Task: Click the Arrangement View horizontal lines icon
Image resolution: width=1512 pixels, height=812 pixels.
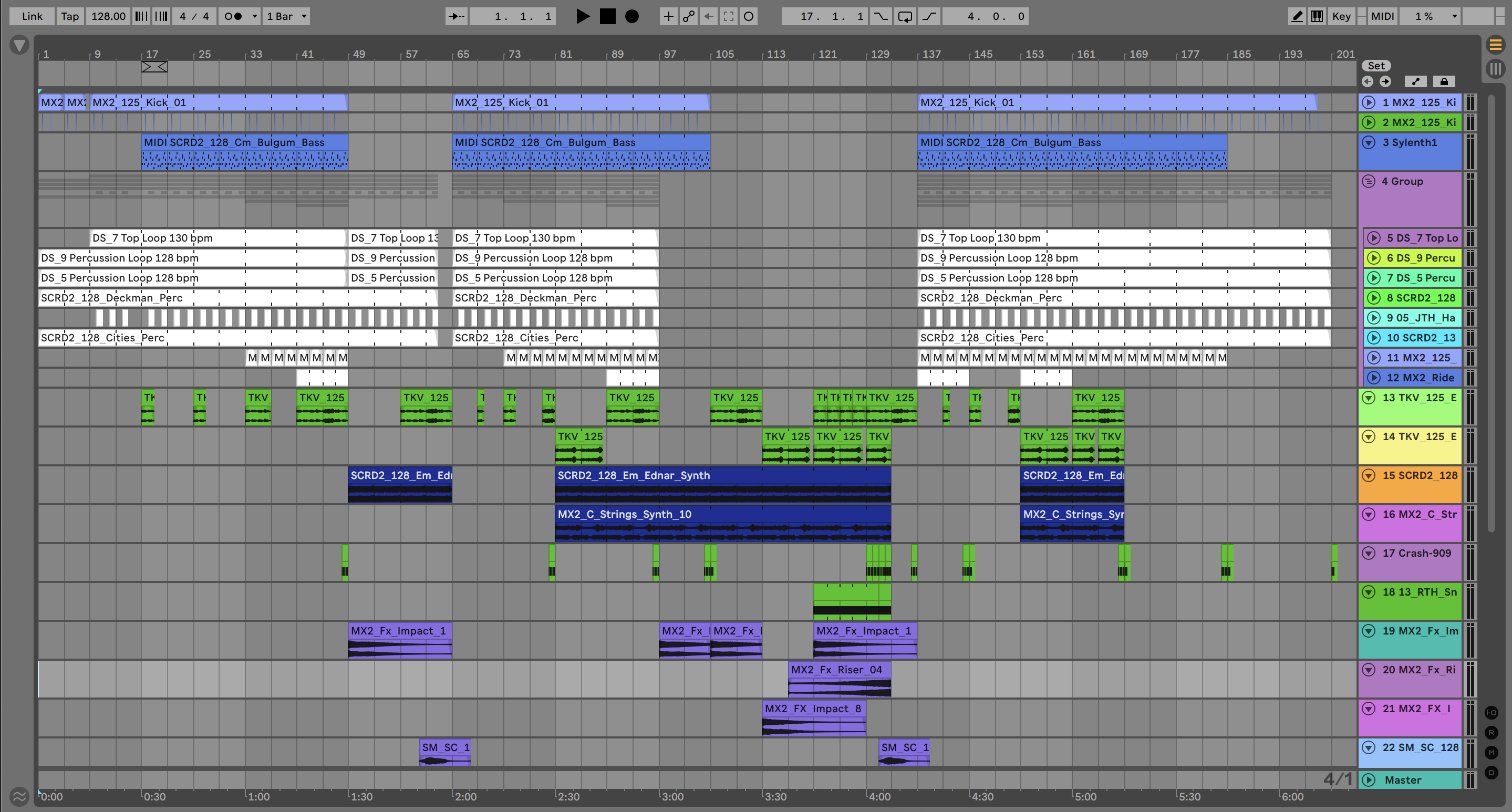Action: [x=1495, y=45]
